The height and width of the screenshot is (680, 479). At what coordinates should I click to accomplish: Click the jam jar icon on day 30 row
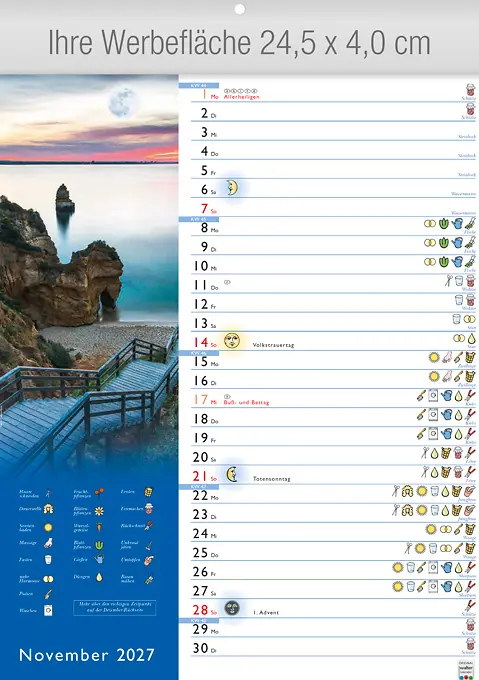tap(470, 644)
